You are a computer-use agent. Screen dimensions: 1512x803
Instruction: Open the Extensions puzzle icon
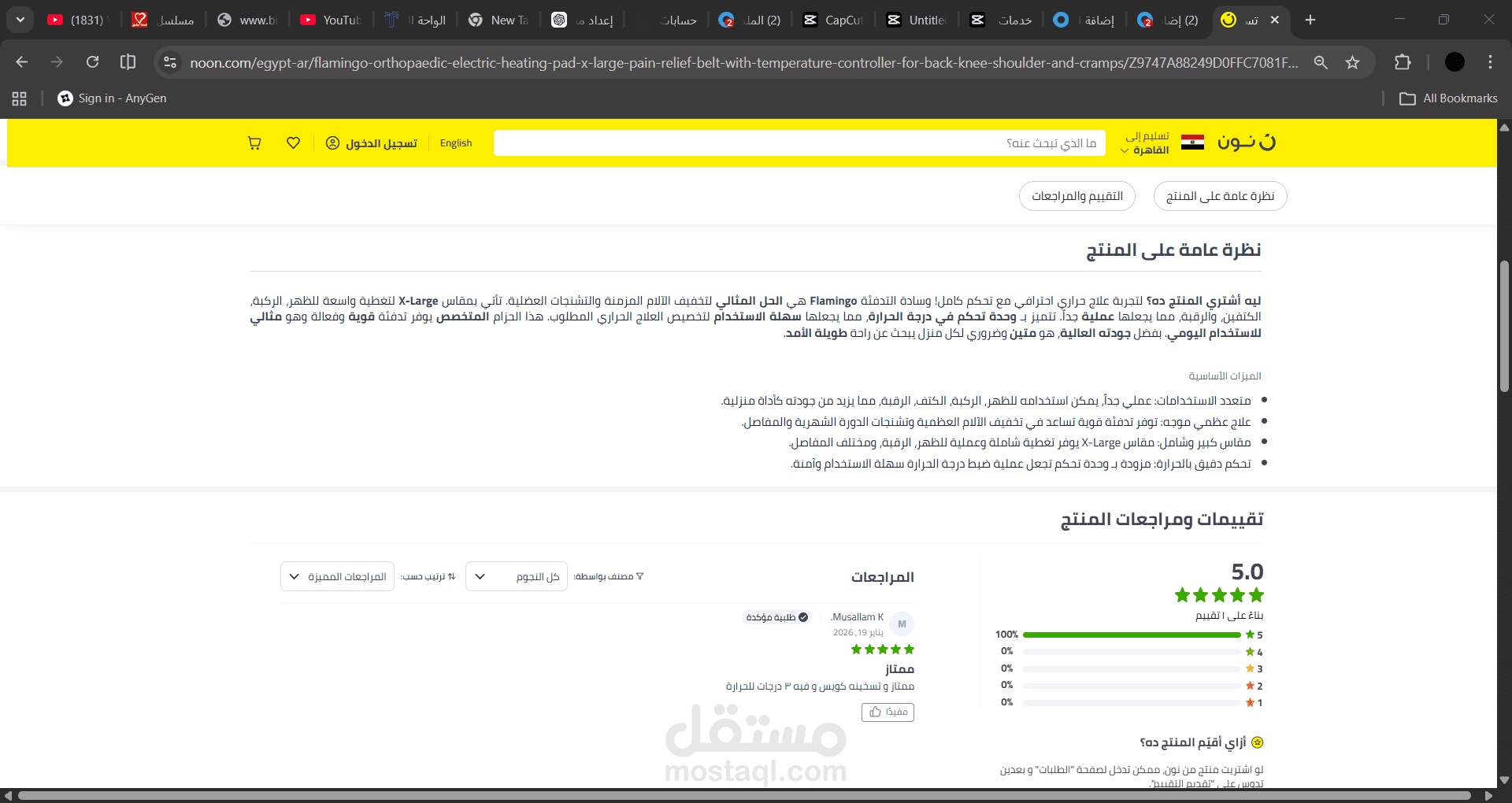click(x=1403, y=62)
